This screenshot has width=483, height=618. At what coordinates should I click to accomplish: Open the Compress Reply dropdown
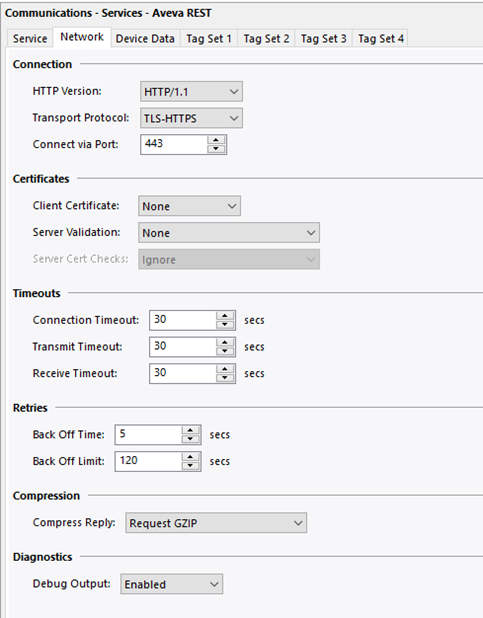point(216,523)
